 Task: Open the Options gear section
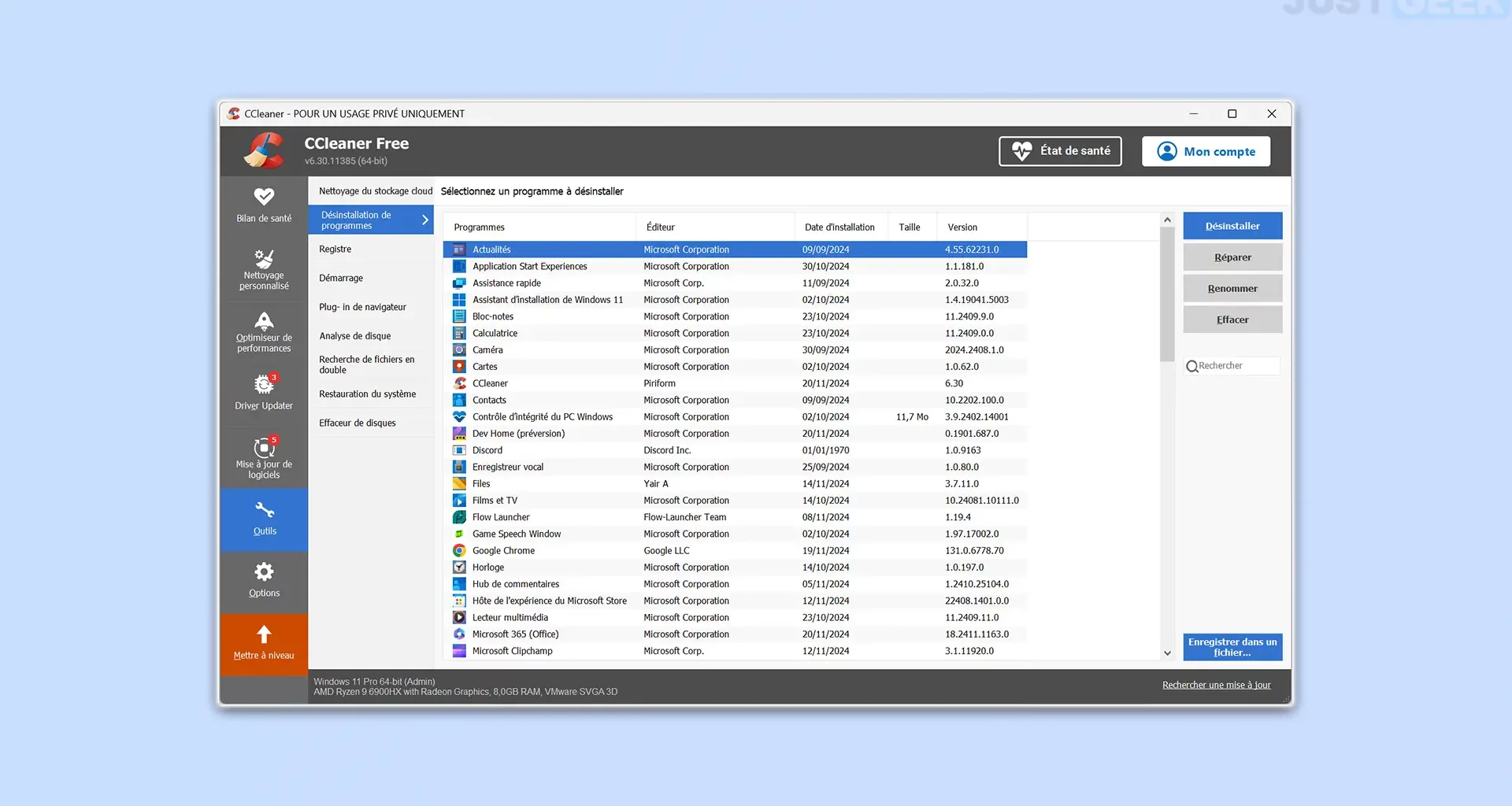[x=264, y=582]
